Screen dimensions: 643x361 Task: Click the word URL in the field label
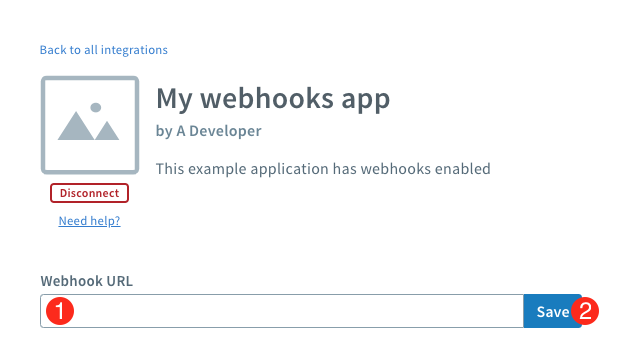click(120, 281)
